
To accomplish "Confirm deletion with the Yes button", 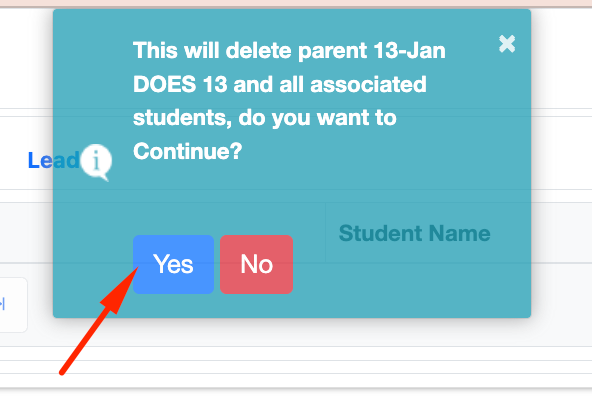I will (x=173, y=264).
